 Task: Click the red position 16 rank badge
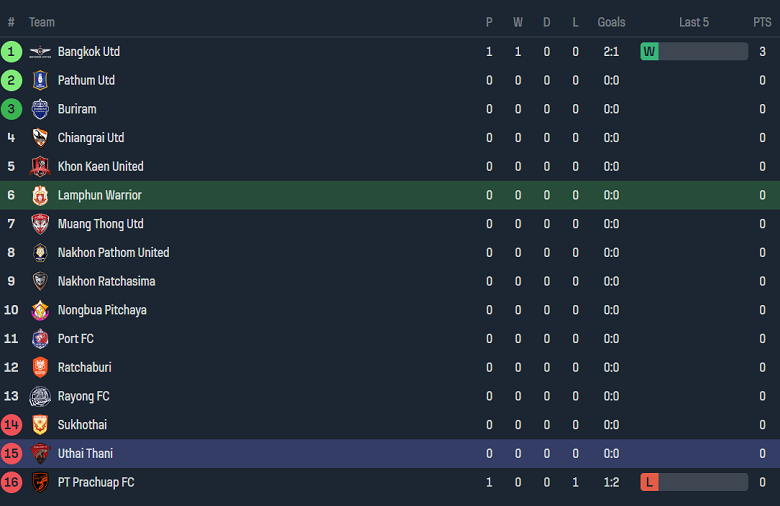11,482
